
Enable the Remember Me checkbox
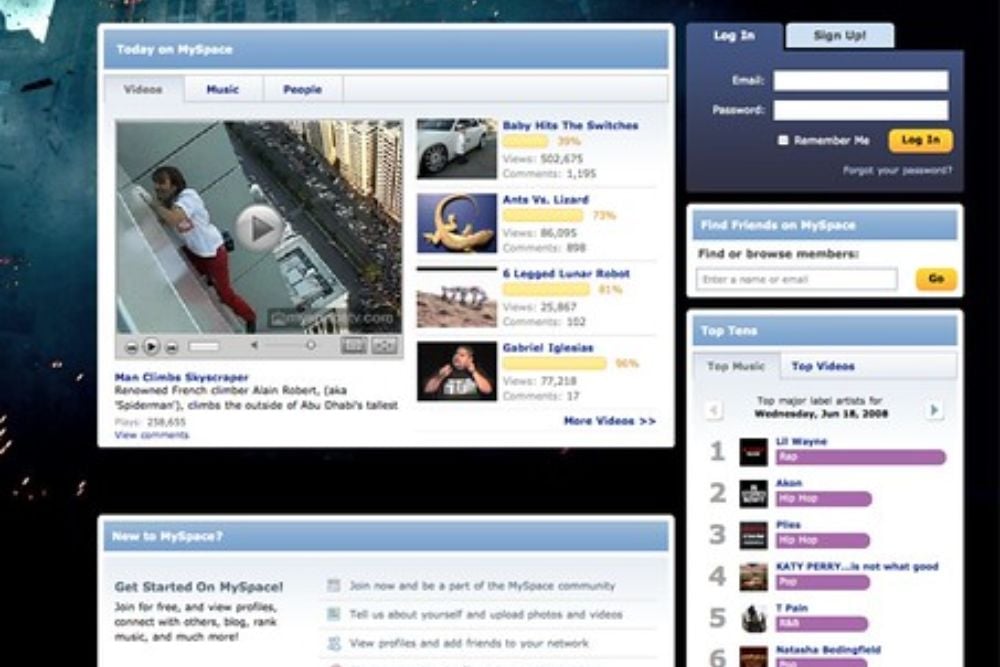783,141
